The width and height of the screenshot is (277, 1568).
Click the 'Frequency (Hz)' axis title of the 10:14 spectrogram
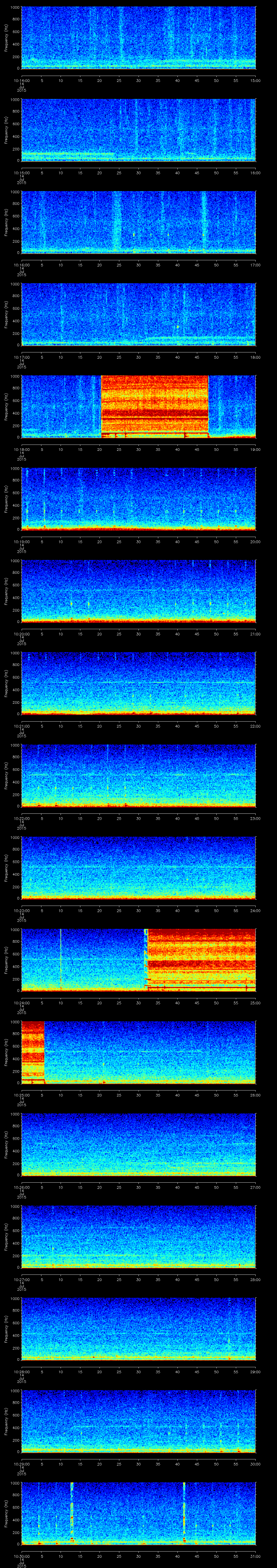point(6,38)
